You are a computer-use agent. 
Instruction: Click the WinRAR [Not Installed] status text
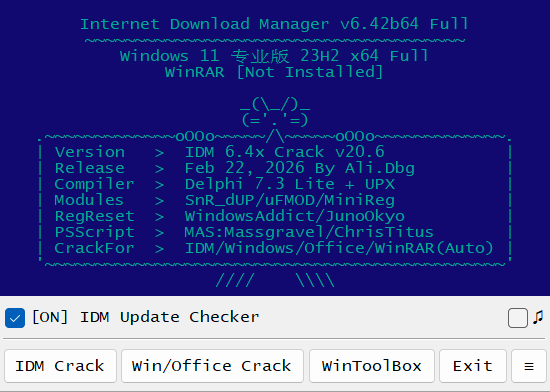[274, 72]
